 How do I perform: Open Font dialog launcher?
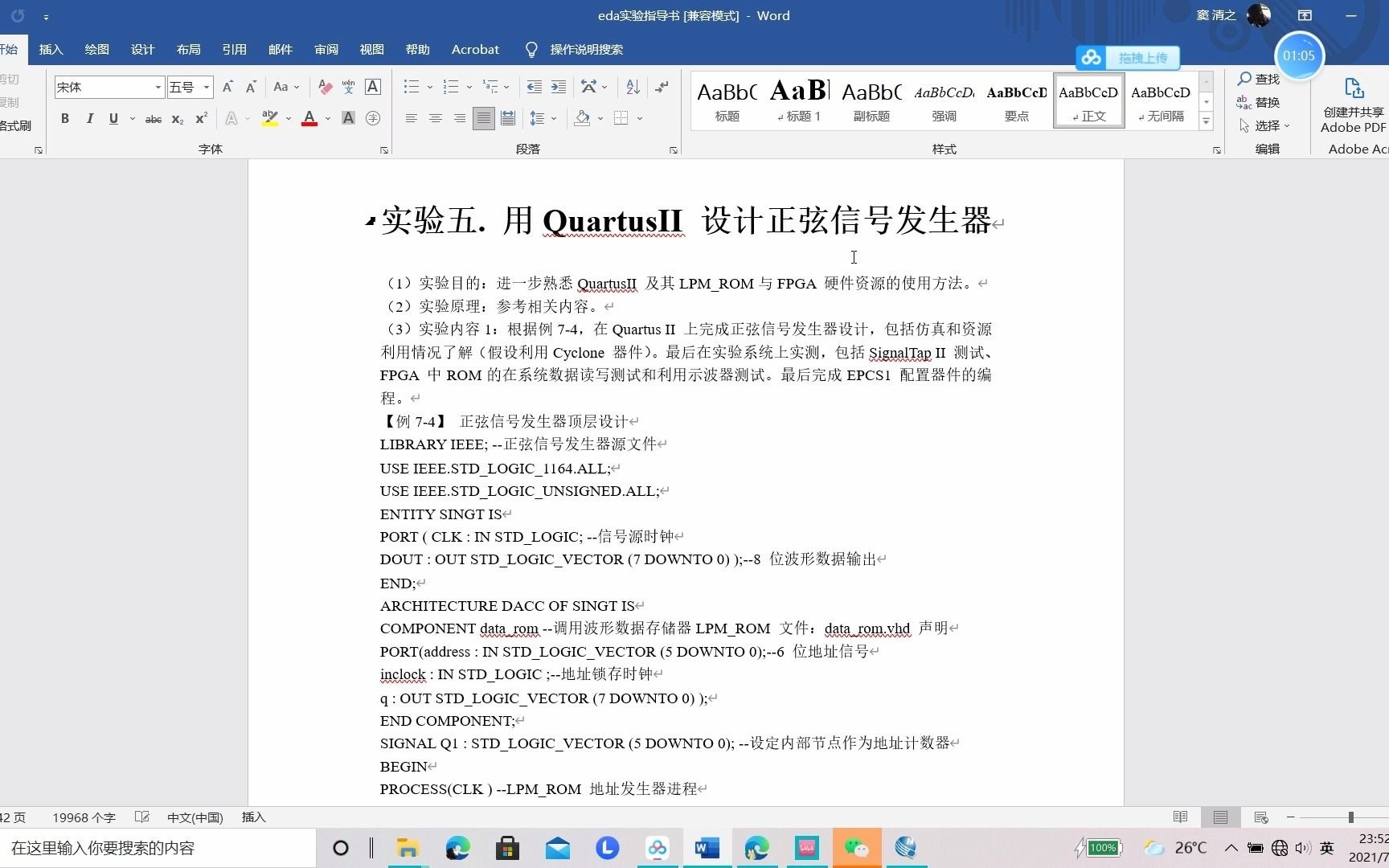384,149
